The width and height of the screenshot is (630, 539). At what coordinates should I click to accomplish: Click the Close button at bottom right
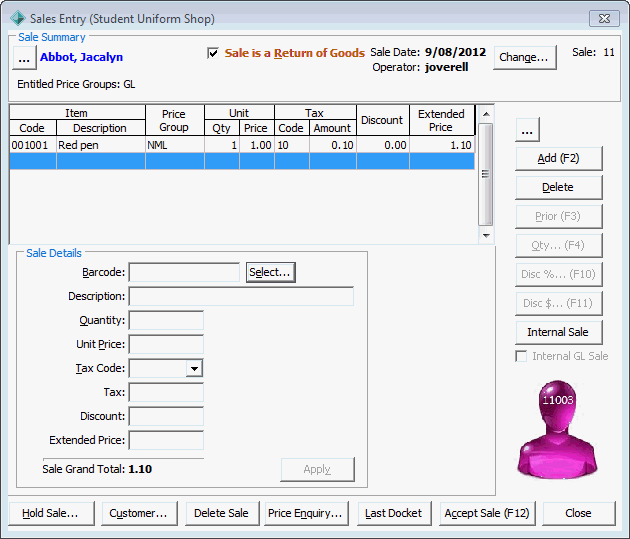pos(579,513)
